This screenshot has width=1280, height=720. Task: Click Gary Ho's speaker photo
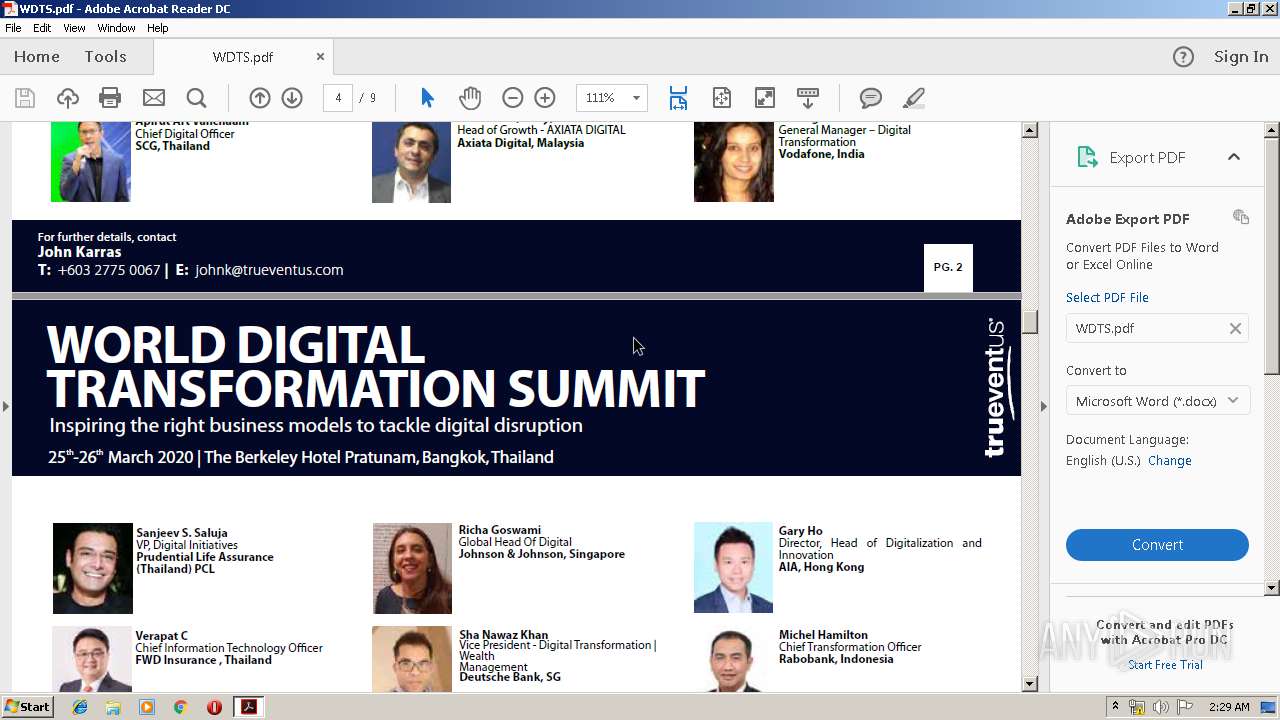tap(733, 568)
